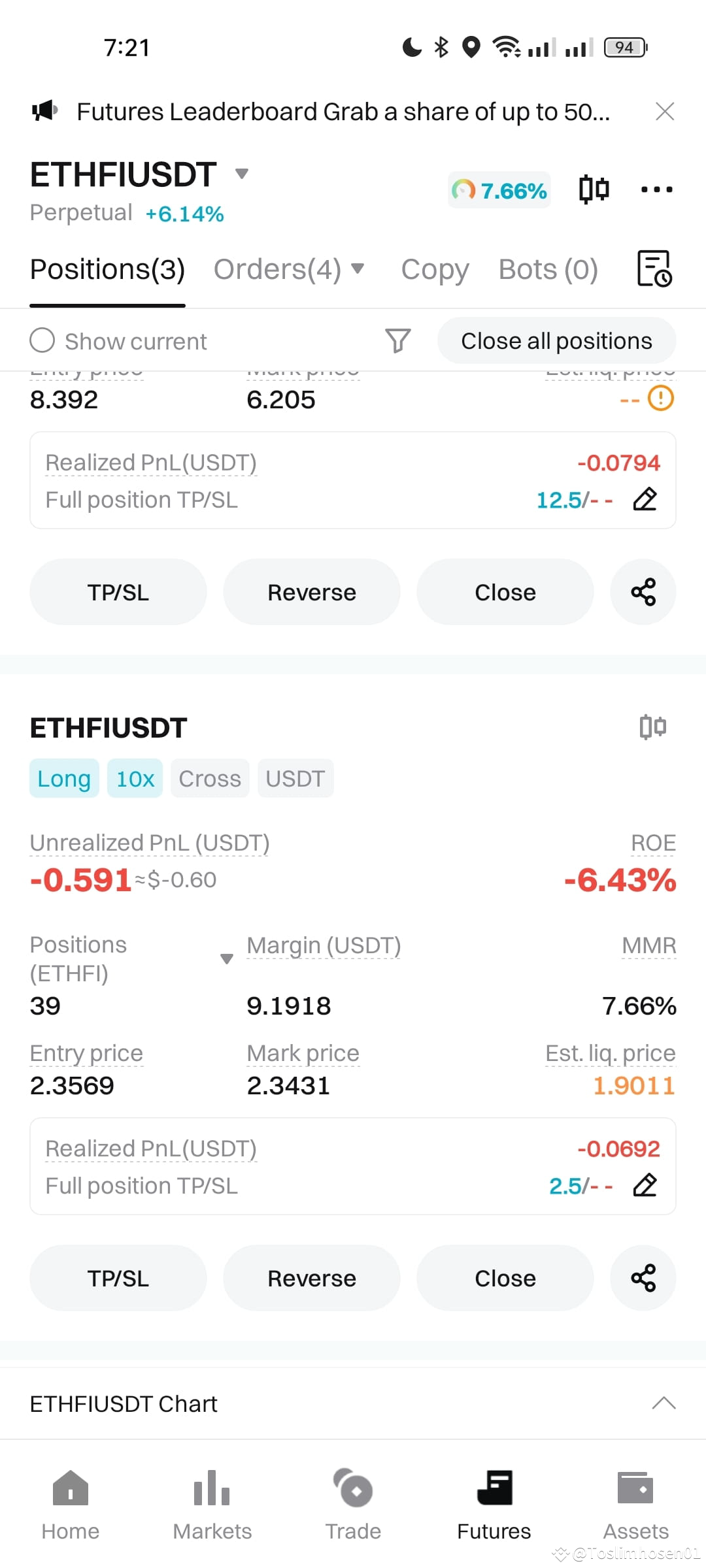Edit TP/SL pencil next to 2.5/--
706x1568 pixels.
[645, 1184]
